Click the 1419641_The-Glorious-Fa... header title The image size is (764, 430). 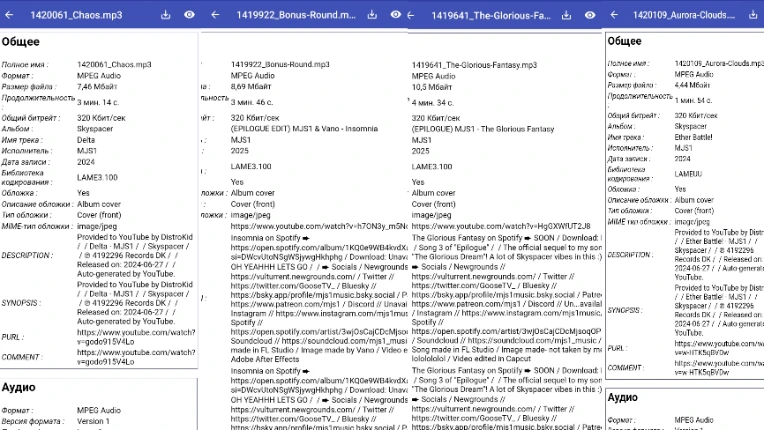[491, 16]
